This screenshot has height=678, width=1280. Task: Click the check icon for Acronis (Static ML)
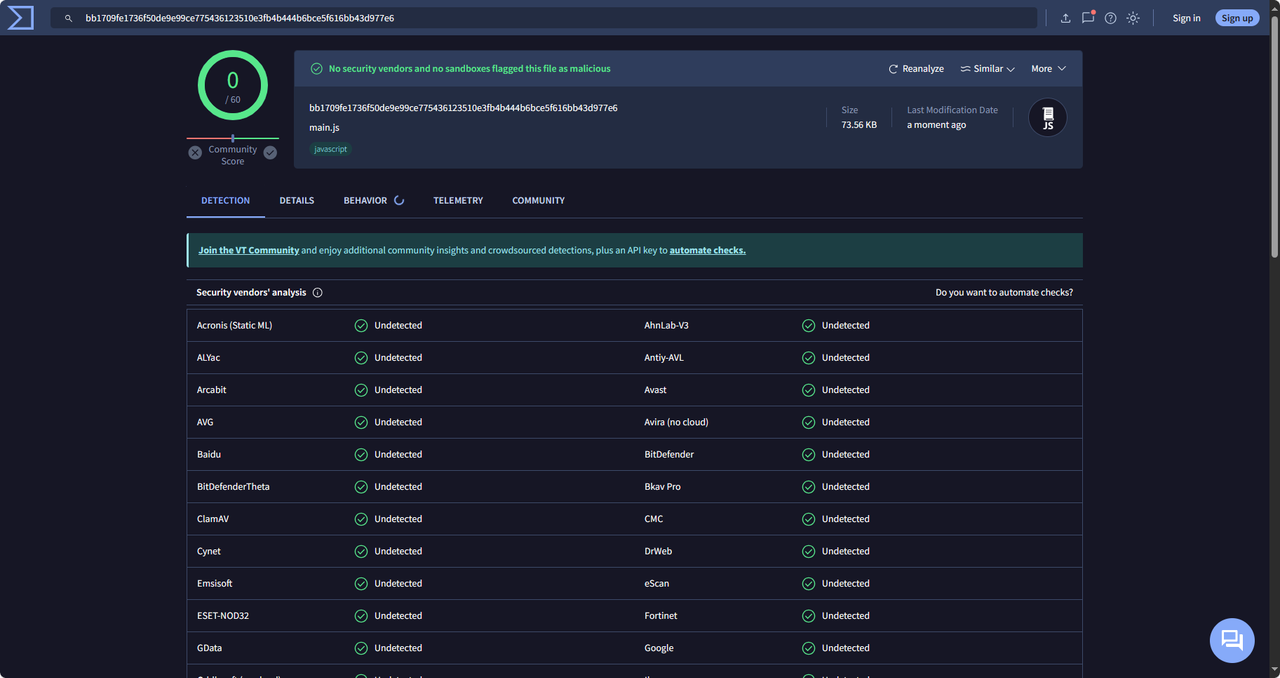pyautogui.click(x=361, y=326)
